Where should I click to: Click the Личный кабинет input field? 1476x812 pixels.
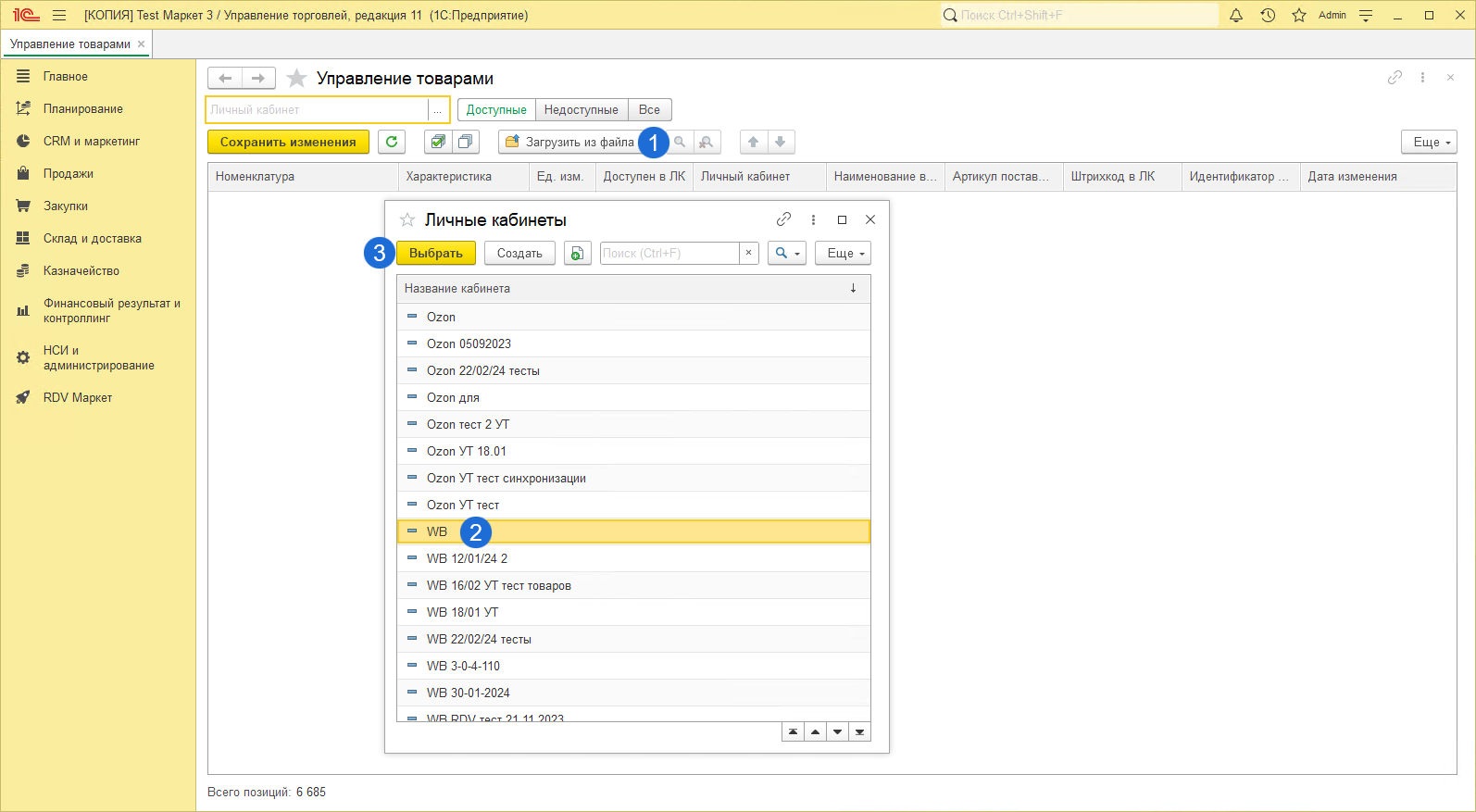(x=317, y=109)
